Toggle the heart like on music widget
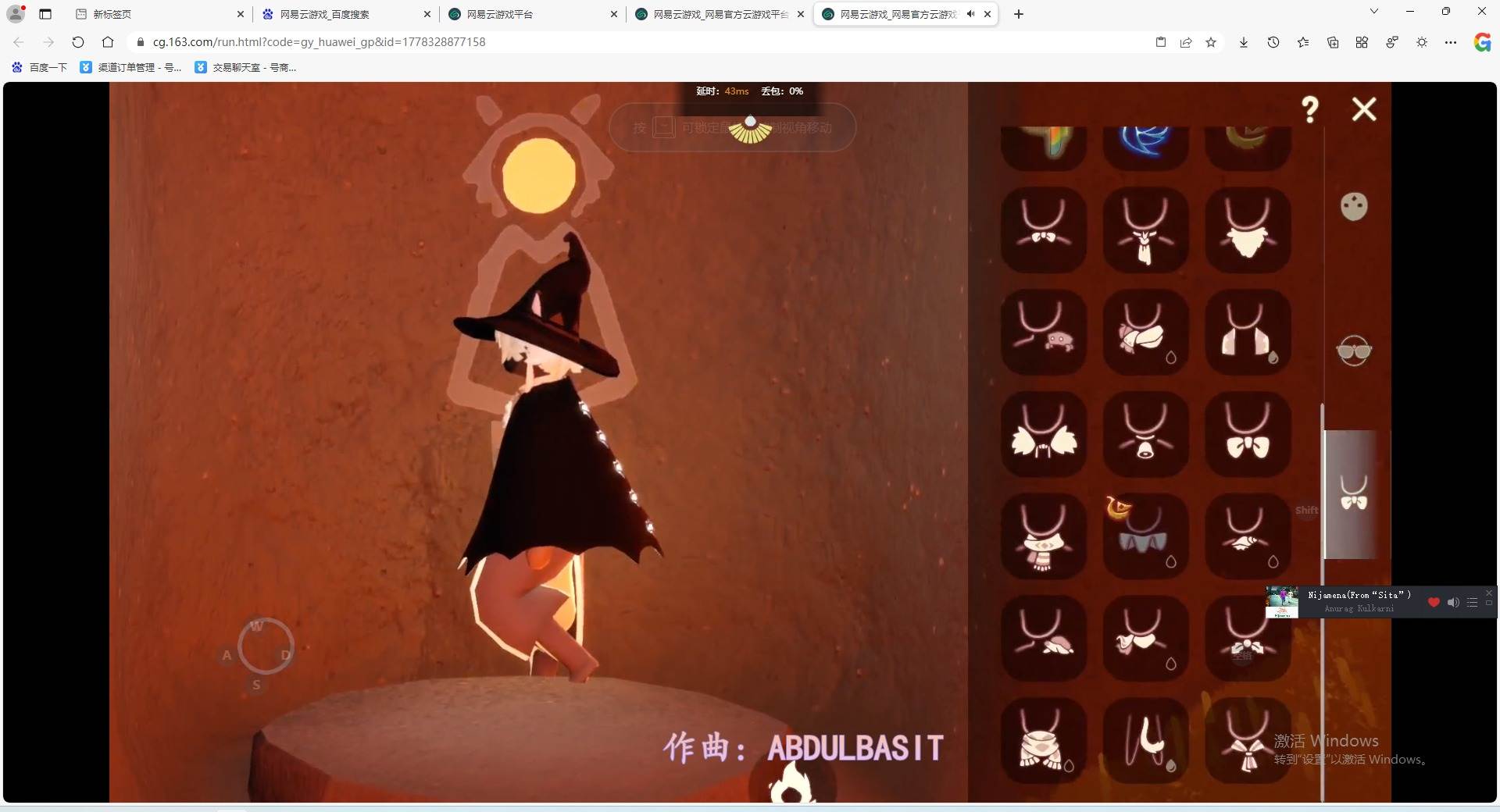This screenshot has width=1500, height=812. pyautogui.click(x=1434, y=602)
